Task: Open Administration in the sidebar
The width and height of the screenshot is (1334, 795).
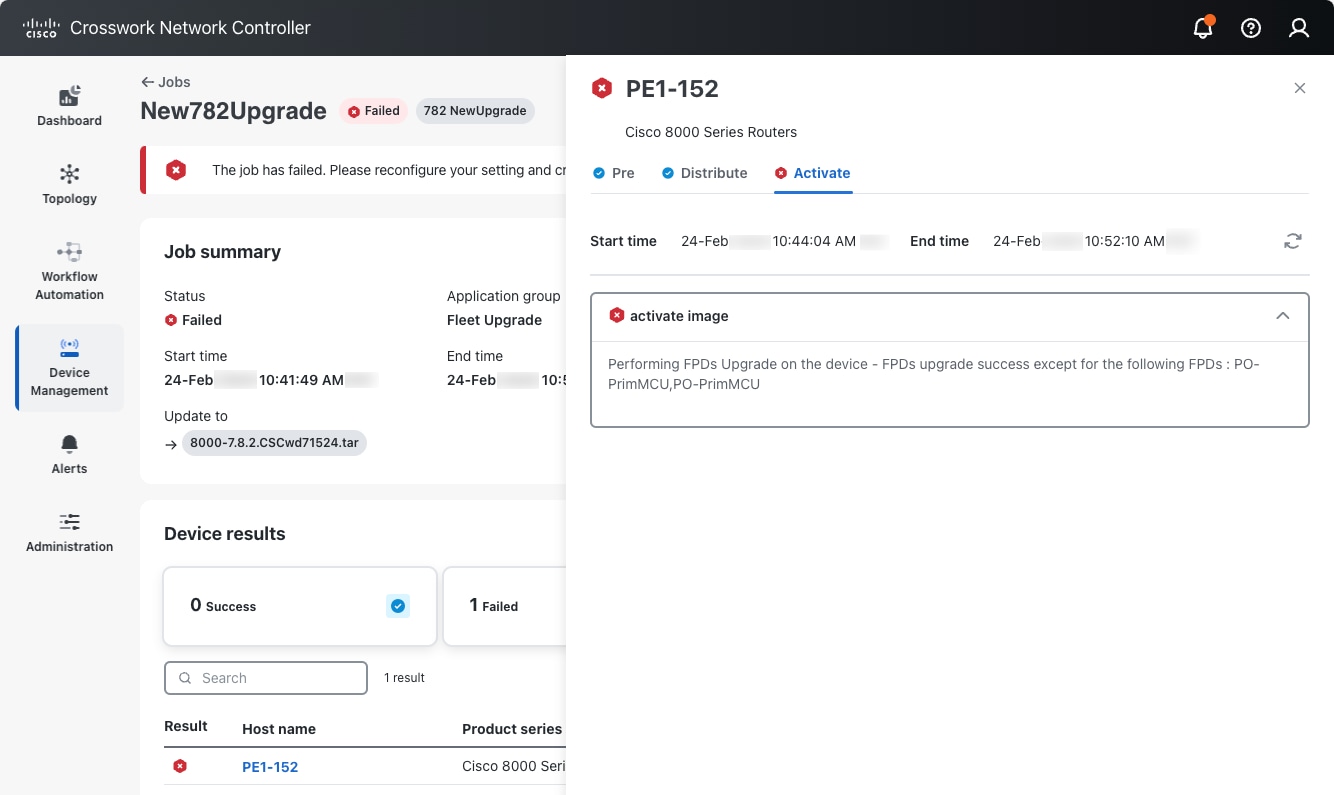Action: [69, 534]
